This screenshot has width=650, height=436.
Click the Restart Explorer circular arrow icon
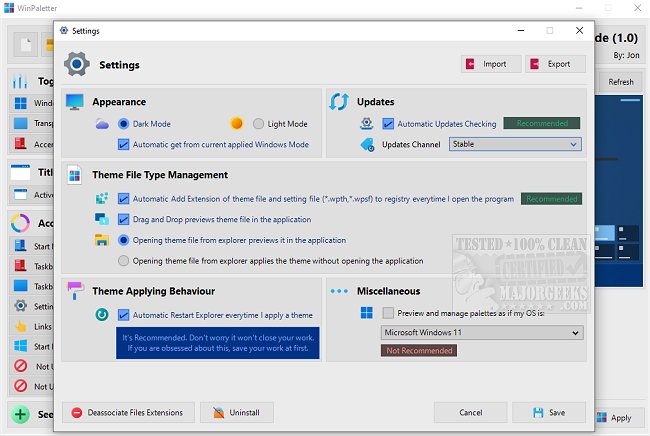[102, 315]
